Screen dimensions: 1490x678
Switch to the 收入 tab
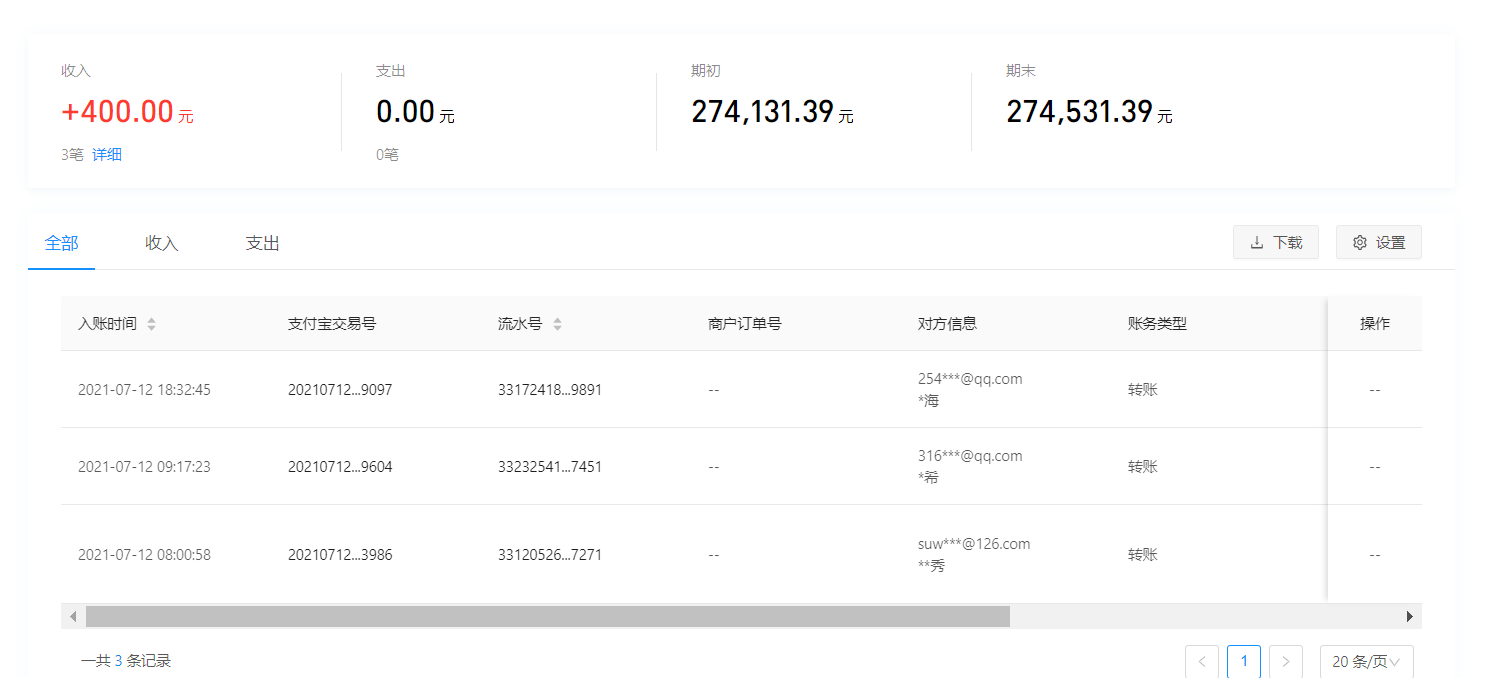161,243
